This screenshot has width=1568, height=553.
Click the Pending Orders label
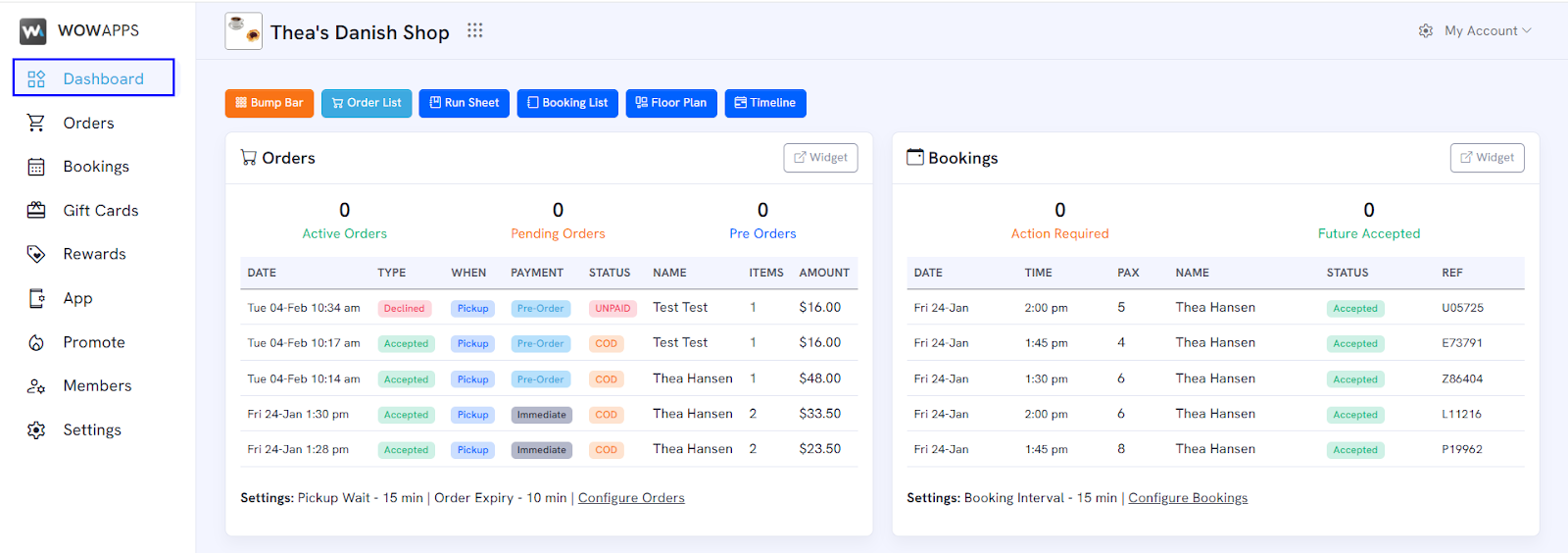click(x=558, y=233)
